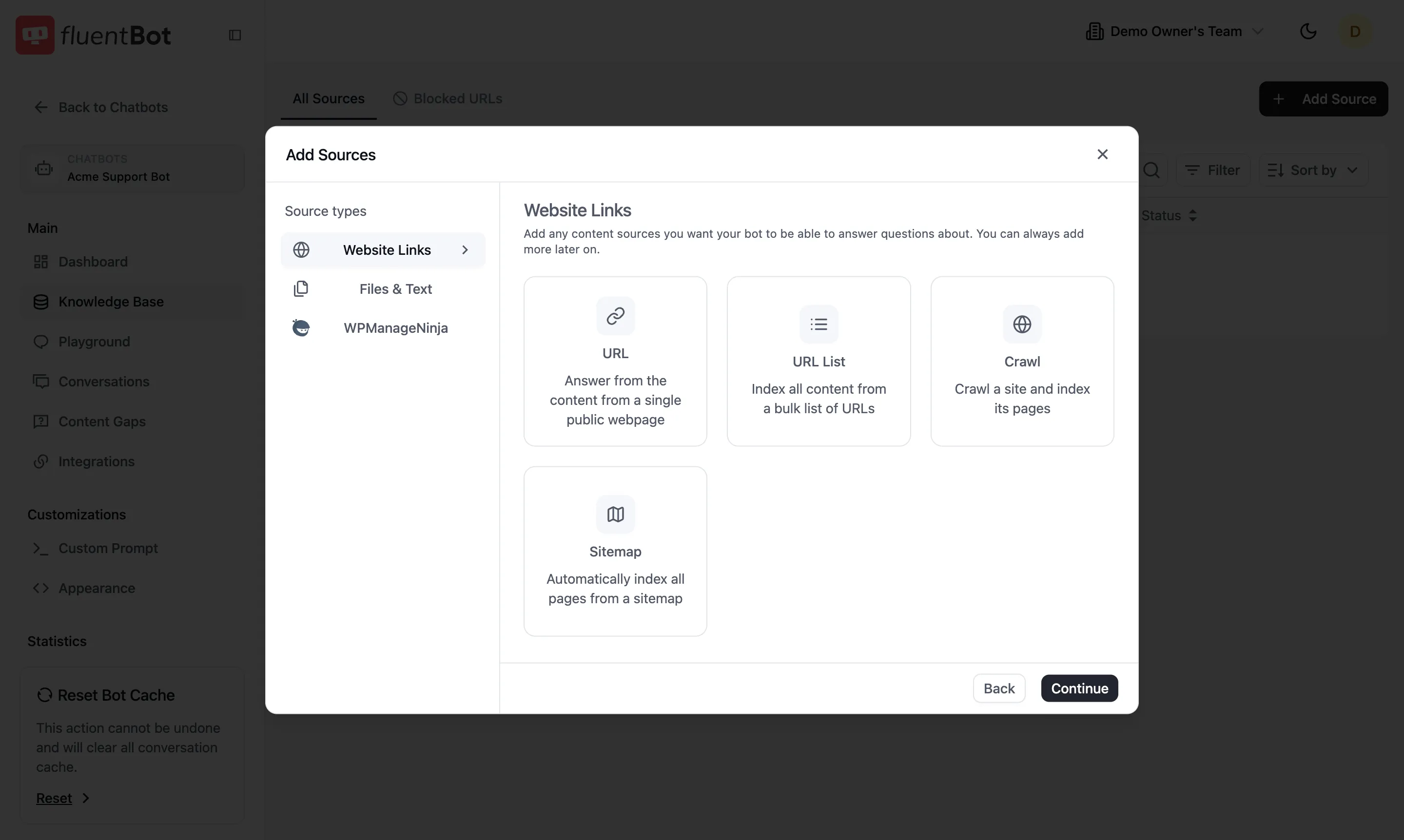Open Playground in the sidebar
Screen dimensions: 1404x840
[132, 342]
